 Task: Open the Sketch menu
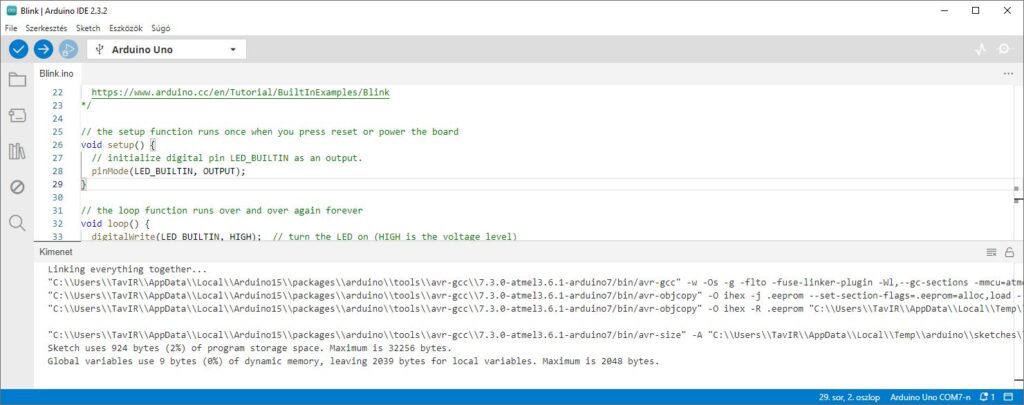pyautogui.click(x=88, y=28)
